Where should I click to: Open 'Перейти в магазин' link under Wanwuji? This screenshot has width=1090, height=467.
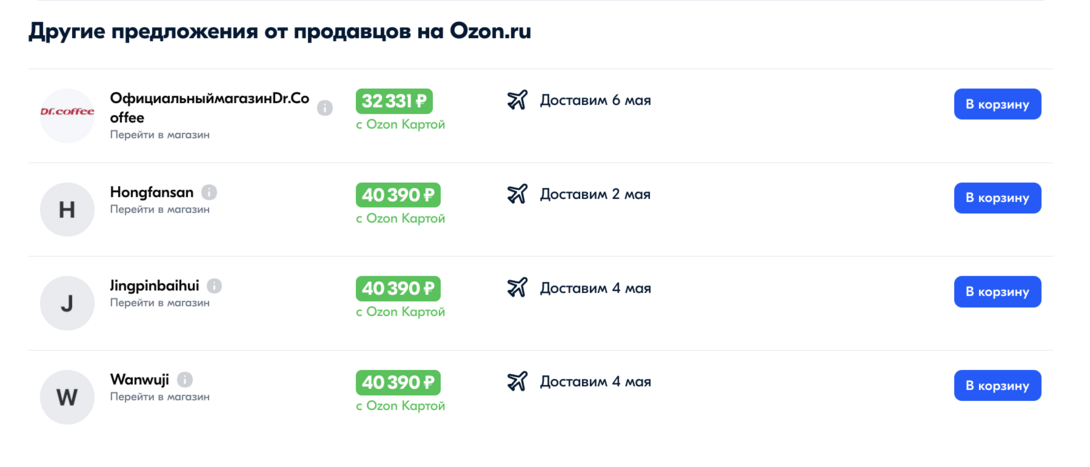160,397
